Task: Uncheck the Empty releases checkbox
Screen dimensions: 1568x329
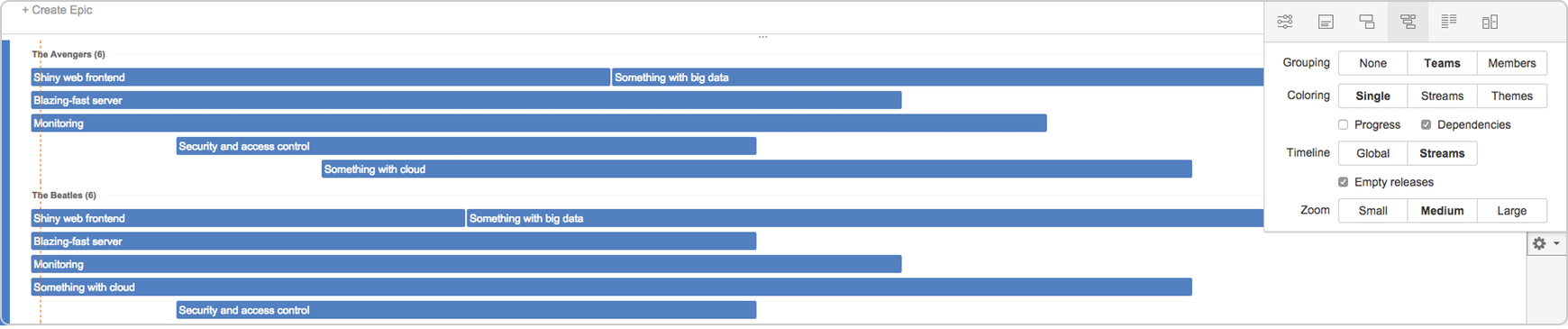Action: click(1343, 182)
